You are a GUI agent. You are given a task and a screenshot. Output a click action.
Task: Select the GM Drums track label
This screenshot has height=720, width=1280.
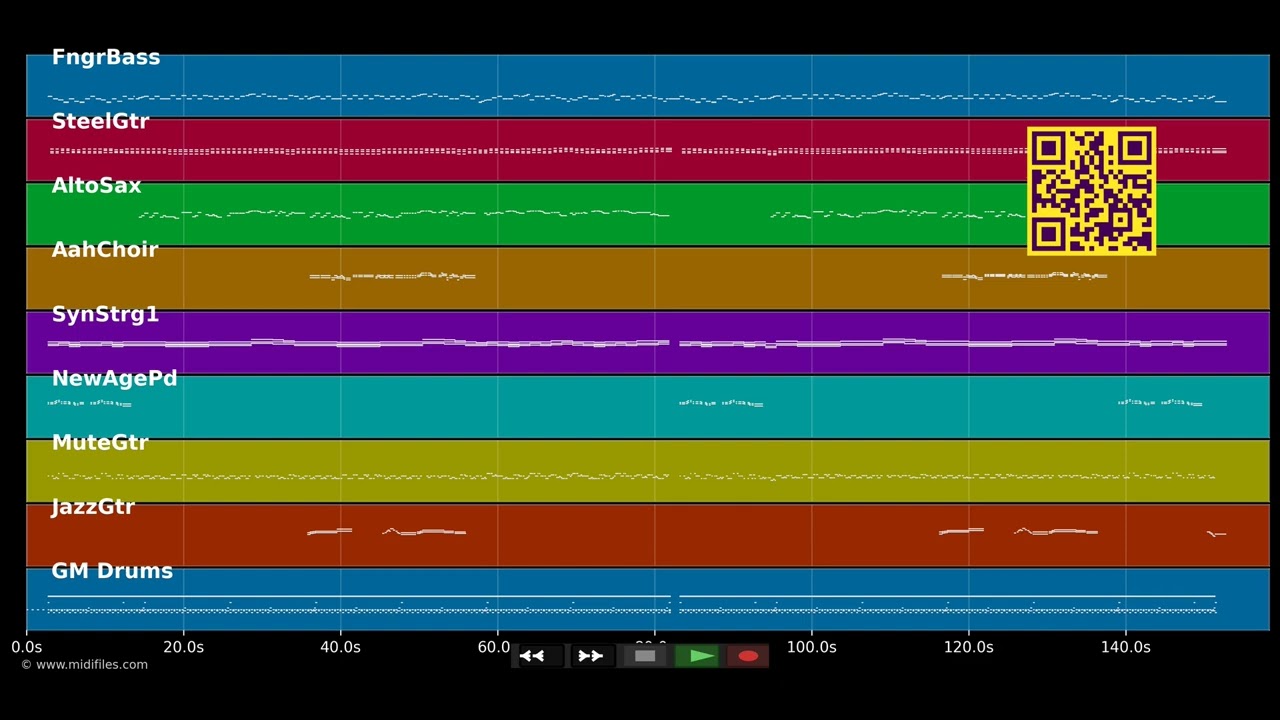tap(112, 570)
